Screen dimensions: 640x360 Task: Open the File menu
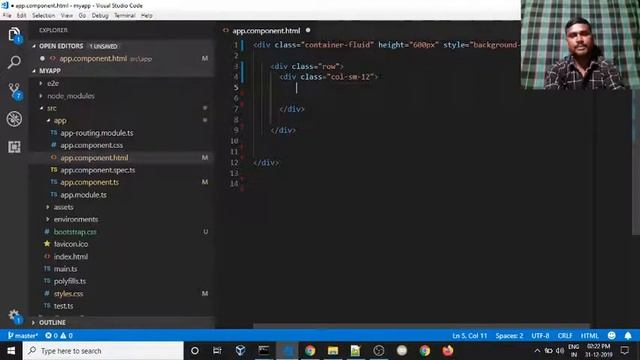coord(7,16)
